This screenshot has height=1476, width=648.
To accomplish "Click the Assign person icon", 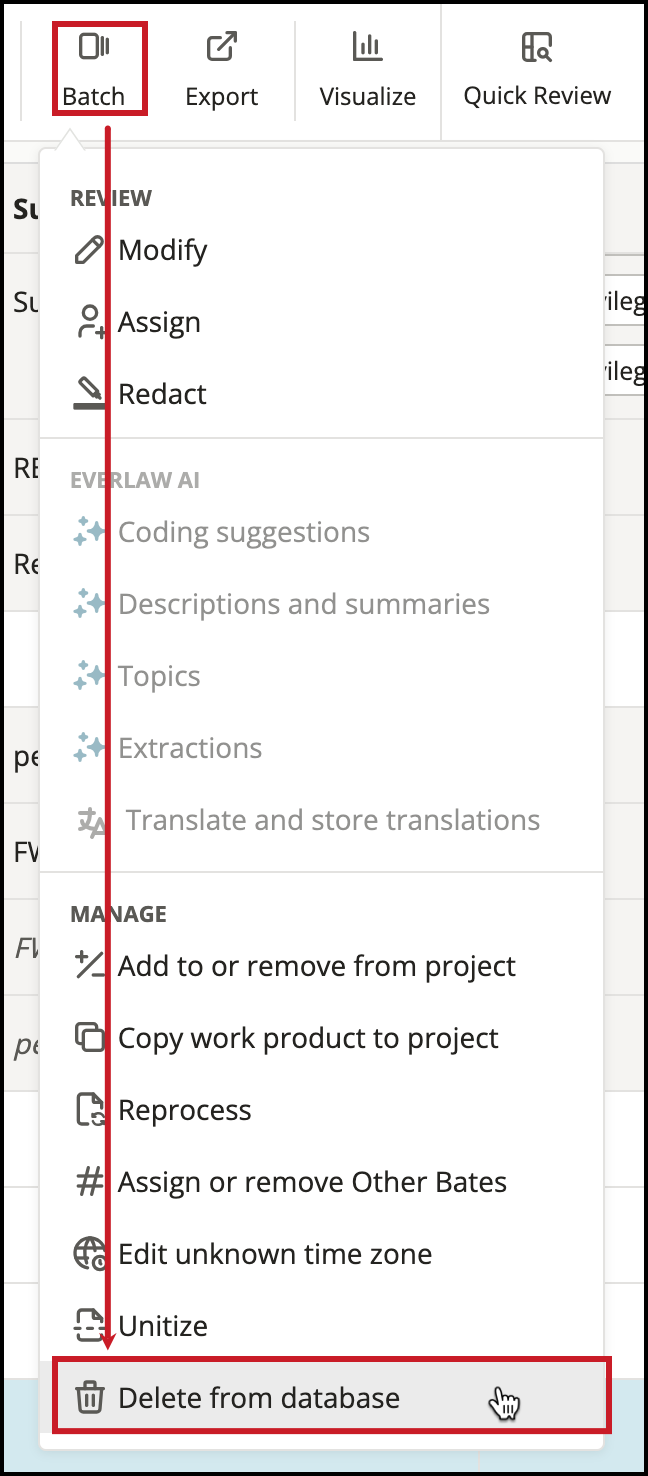I will pyautogui.click(x=89, y=321).
